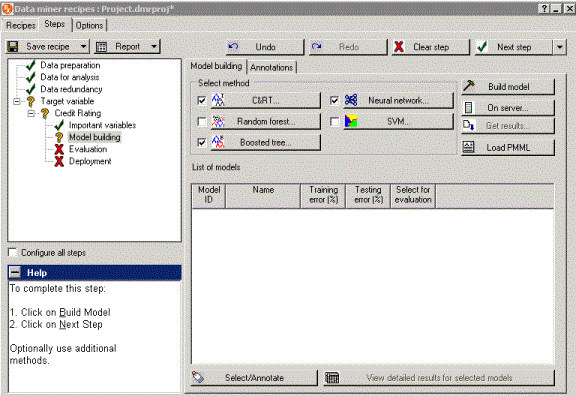Click the minus icon in Help header
The width and height of the screenshot is (576, 396).
click(15, 273)
